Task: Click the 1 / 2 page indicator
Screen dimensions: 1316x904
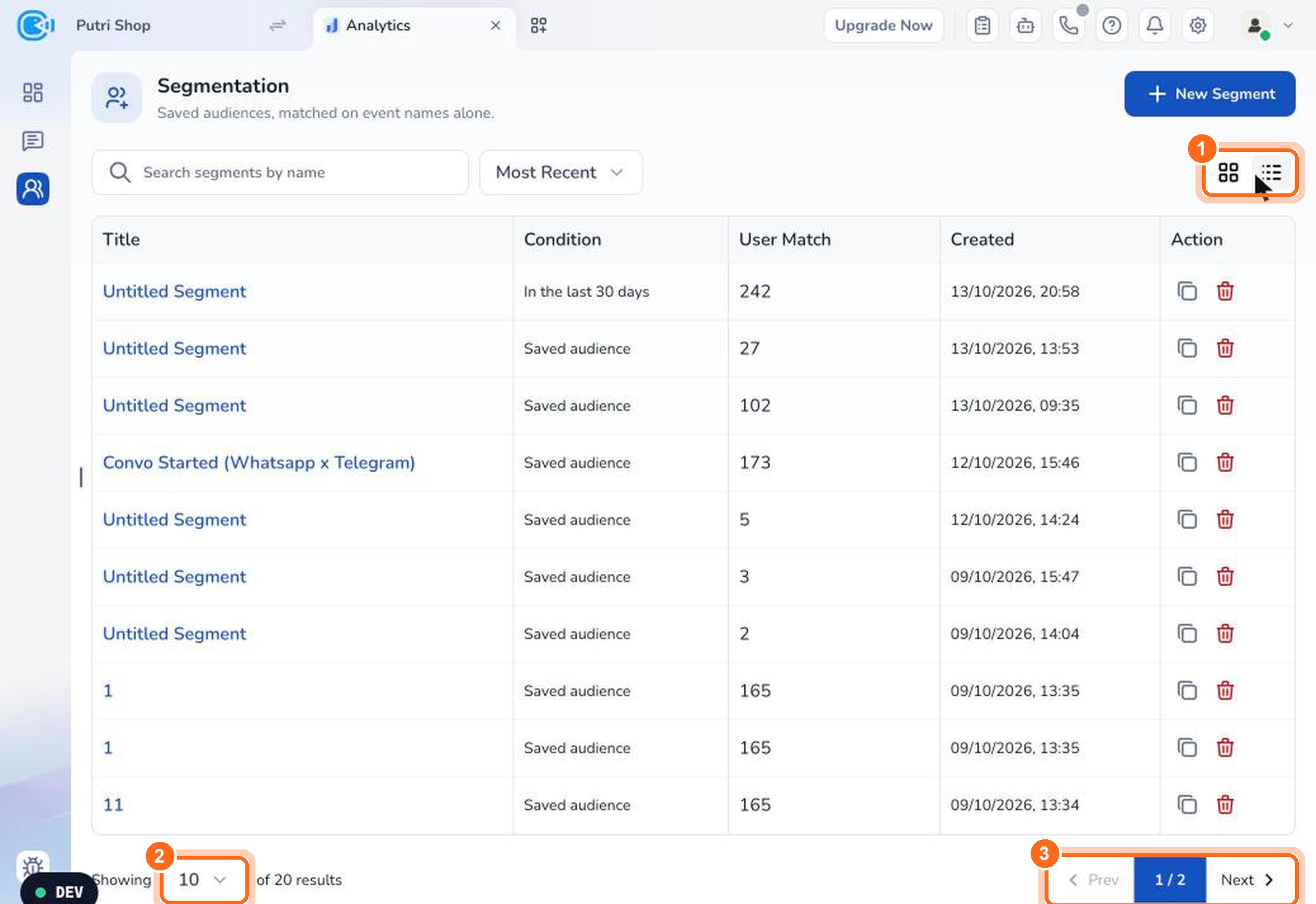Action: (x=1170, y=880)
